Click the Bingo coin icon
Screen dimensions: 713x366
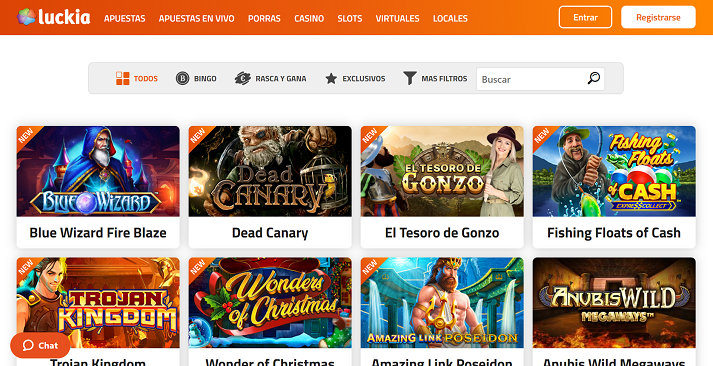(182, 78)
